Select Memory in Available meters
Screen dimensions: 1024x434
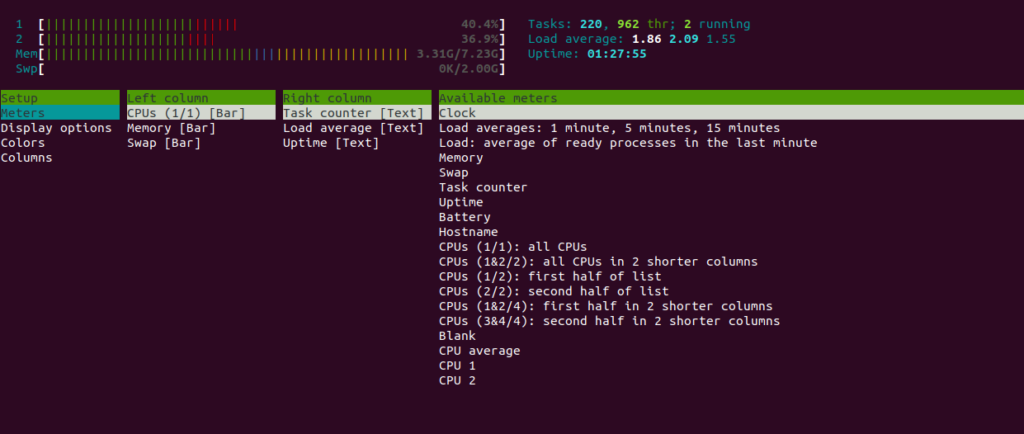click(x=461, y=157)
